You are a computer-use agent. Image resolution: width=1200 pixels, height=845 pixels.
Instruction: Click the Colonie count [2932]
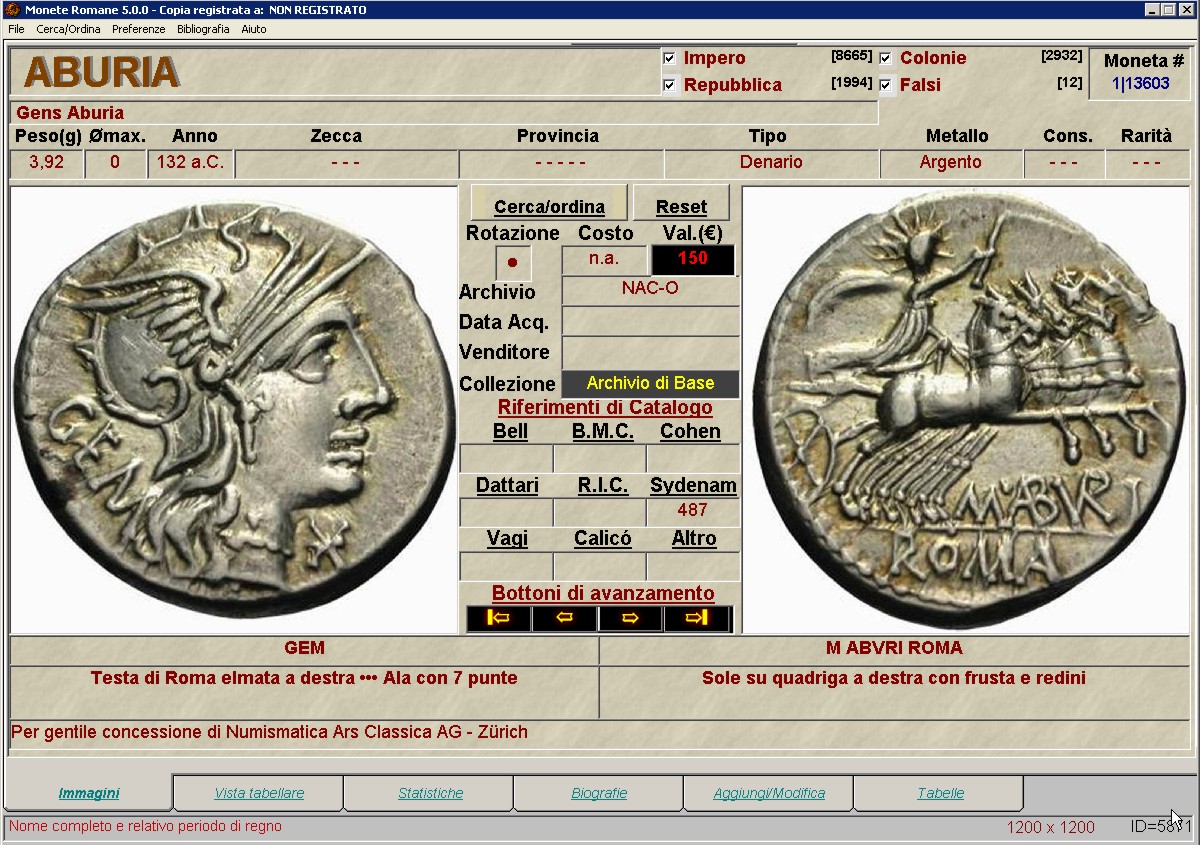click(1061, 56)
